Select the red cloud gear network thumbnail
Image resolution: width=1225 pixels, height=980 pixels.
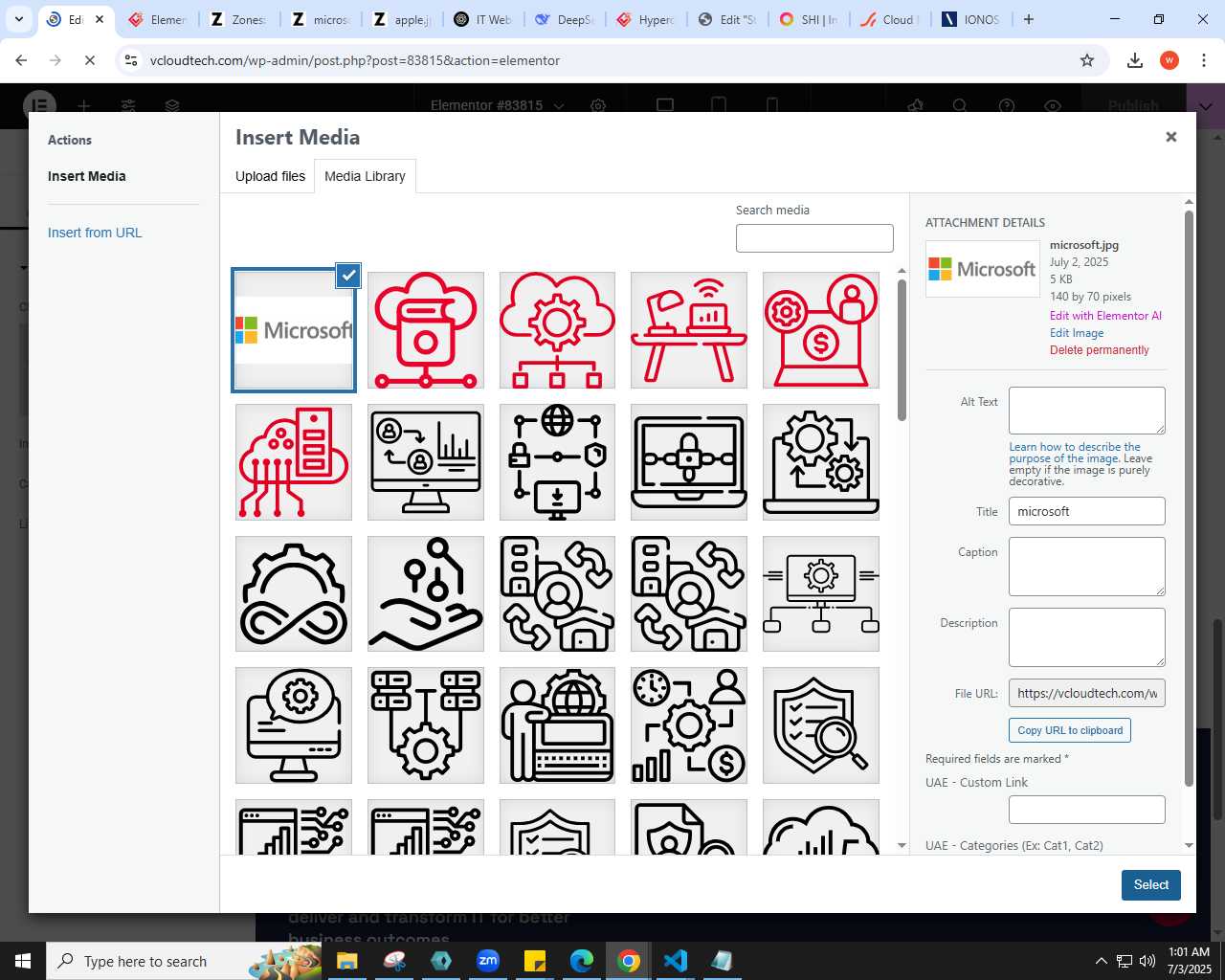tap(557, 330)
